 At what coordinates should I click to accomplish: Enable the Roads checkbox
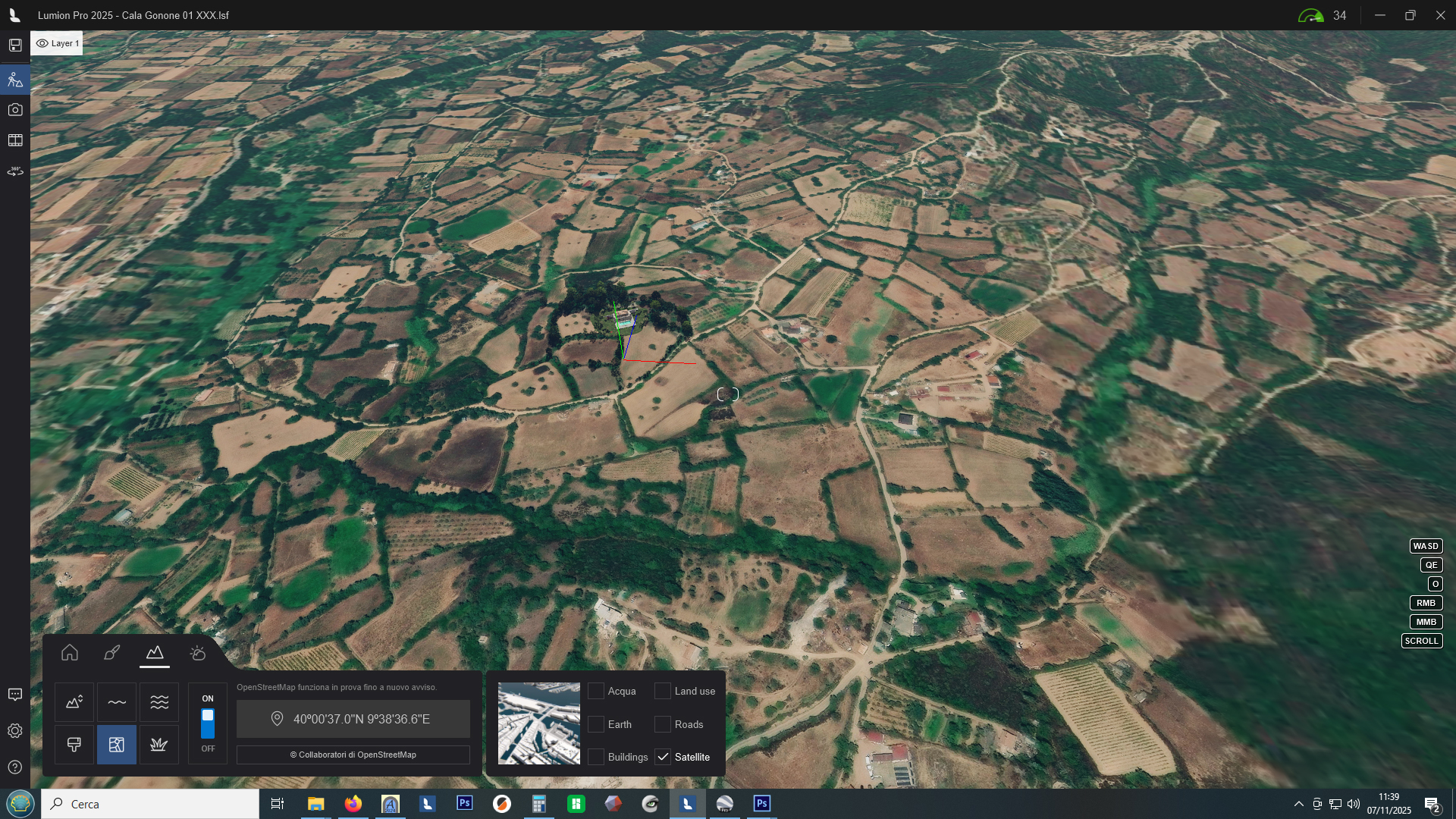click(x=663, y=724)
